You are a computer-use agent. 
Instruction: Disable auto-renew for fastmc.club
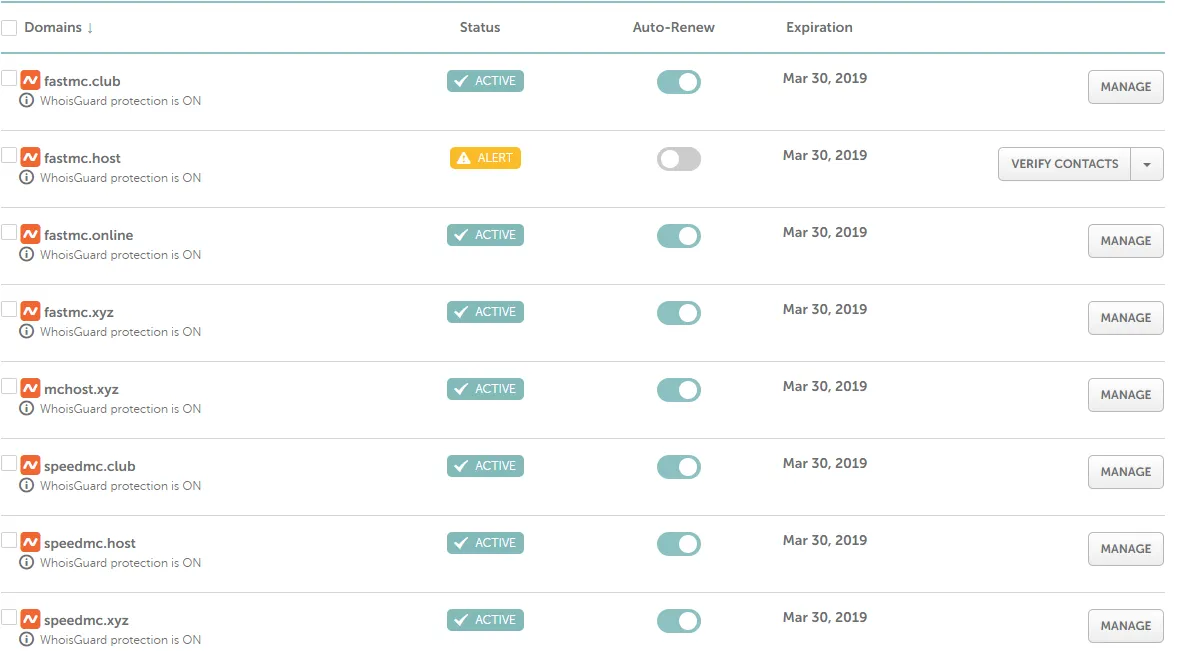[678, 82]
